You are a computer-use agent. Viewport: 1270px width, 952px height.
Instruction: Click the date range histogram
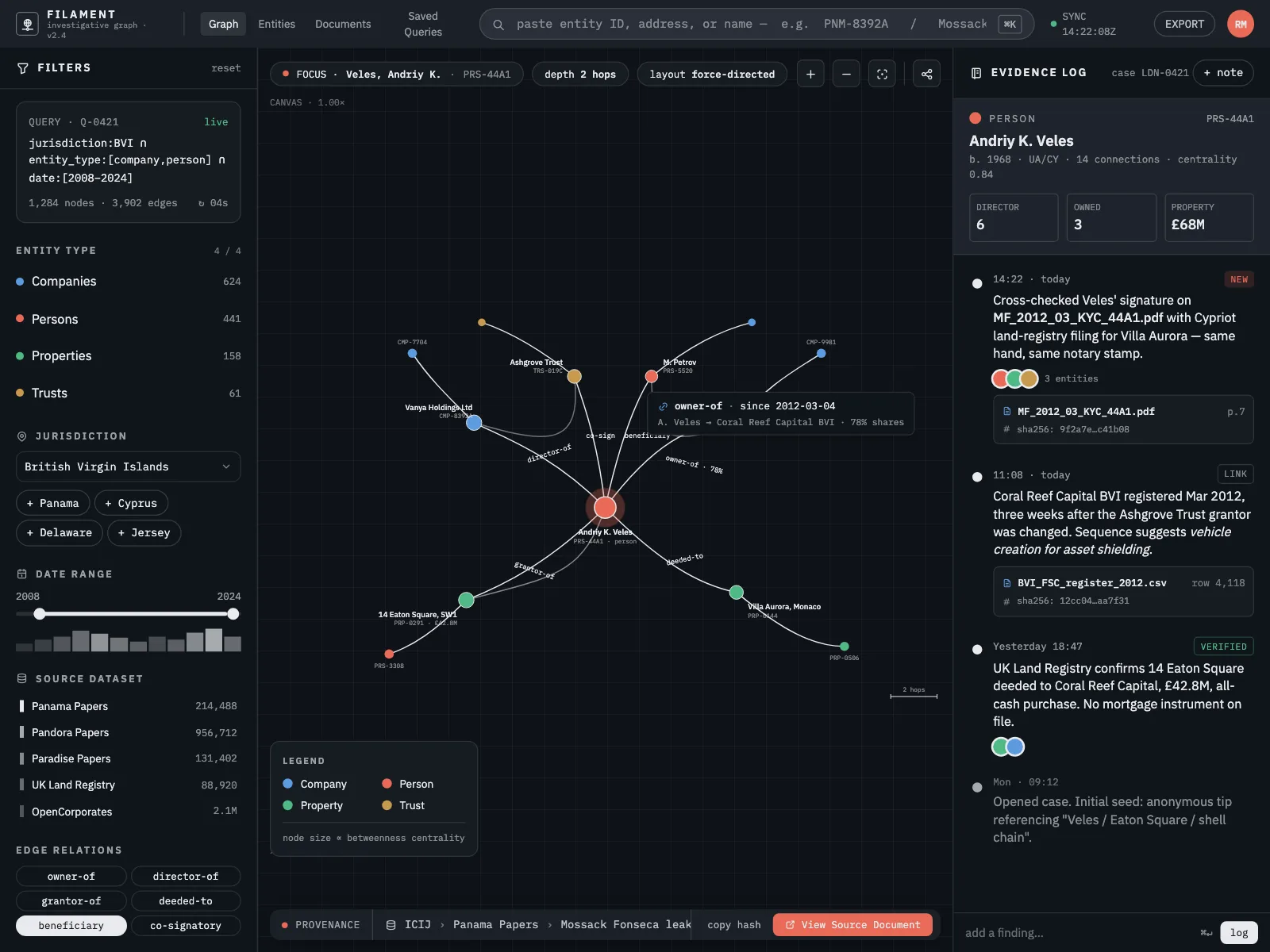[x=129, y=639]
